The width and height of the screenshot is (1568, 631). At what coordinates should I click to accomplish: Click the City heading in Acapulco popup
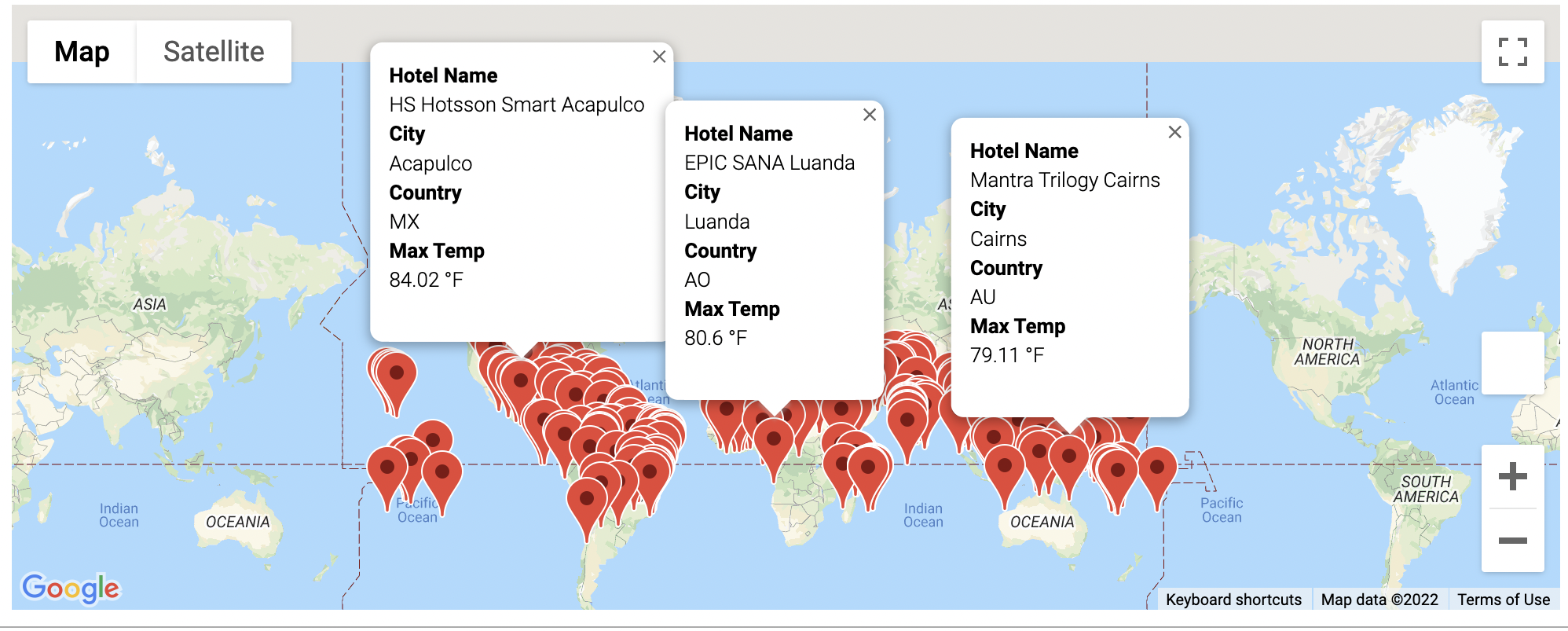click(x=407, y=134)
